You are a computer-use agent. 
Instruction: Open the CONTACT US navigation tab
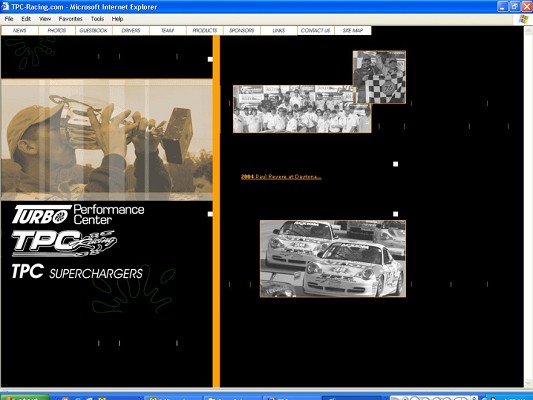(316, 31)
